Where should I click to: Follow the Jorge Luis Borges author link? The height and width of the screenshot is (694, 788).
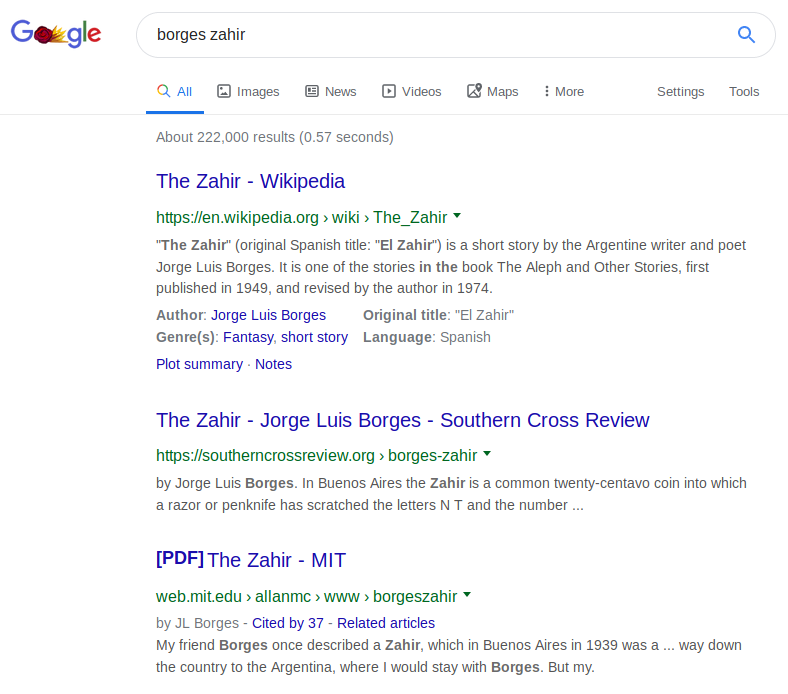point(268,315)
